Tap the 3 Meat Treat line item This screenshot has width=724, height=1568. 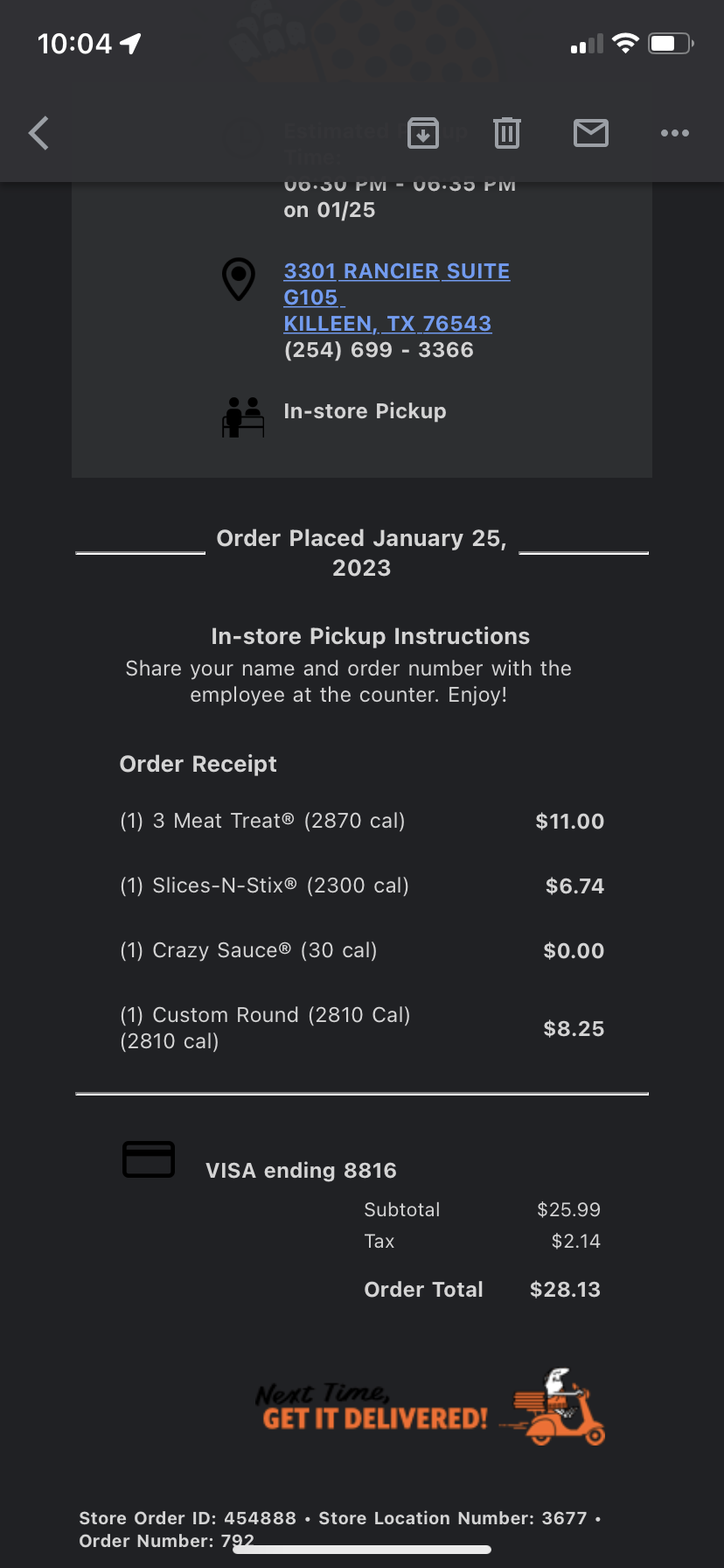click(262, 821)
